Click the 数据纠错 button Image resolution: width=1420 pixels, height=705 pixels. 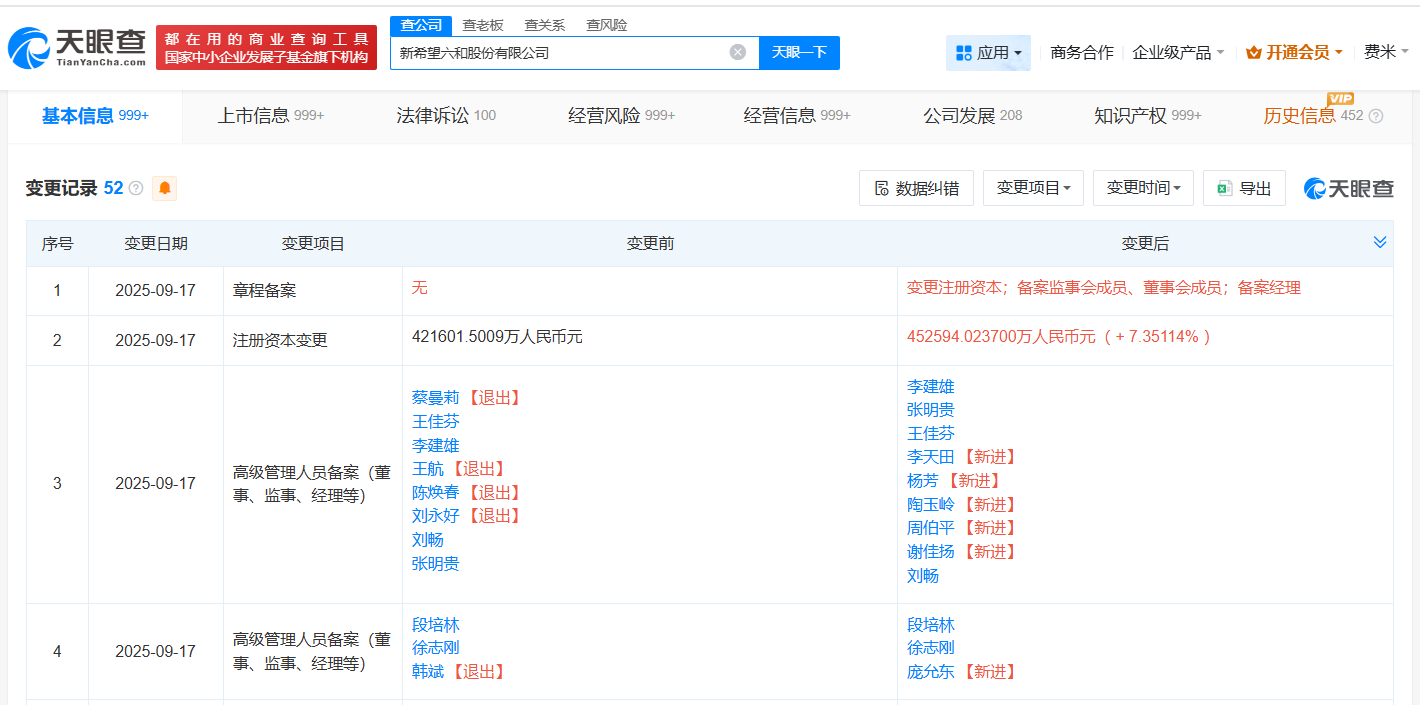tap(916, 188)
